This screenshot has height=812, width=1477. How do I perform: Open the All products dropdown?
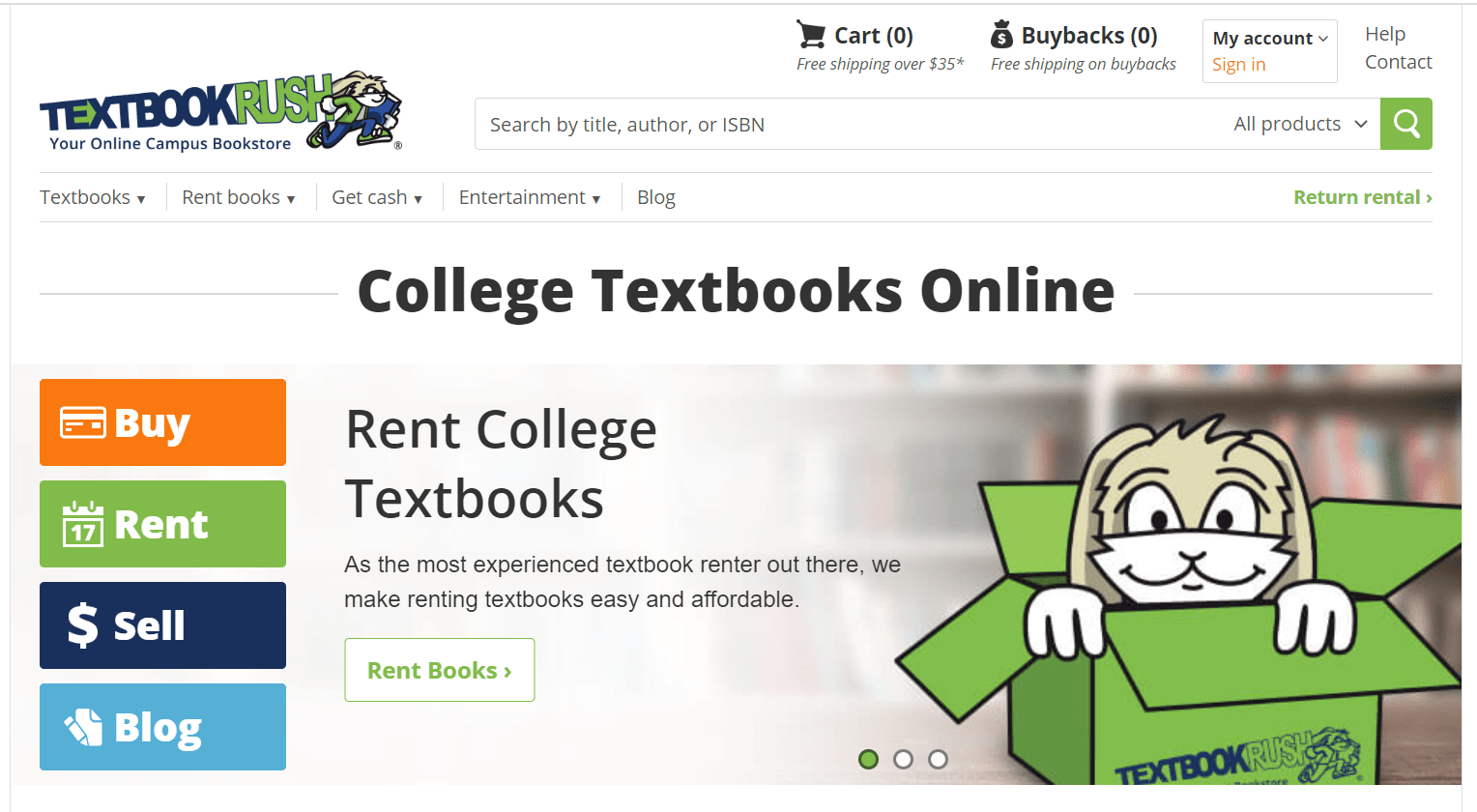point(1300,124)
